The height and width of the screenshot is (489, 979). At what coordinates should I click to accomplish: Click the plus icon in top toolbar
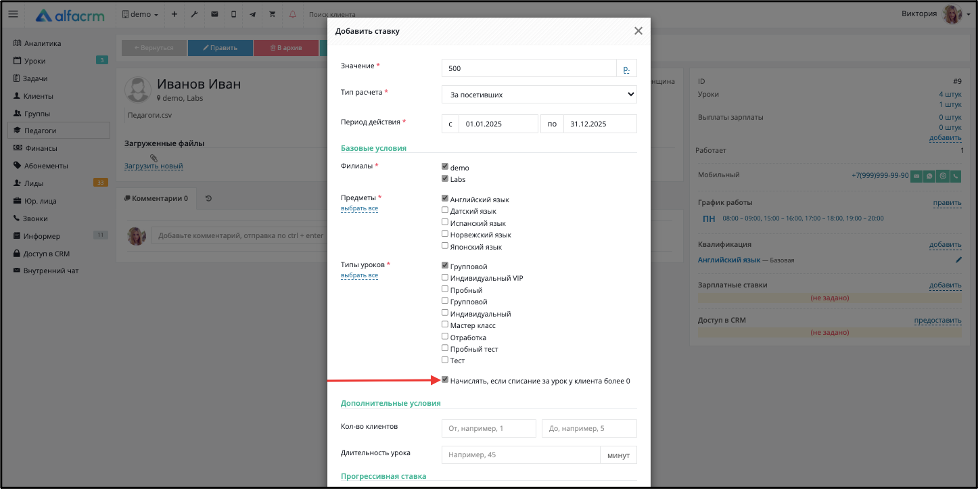(x=174, y=14)
